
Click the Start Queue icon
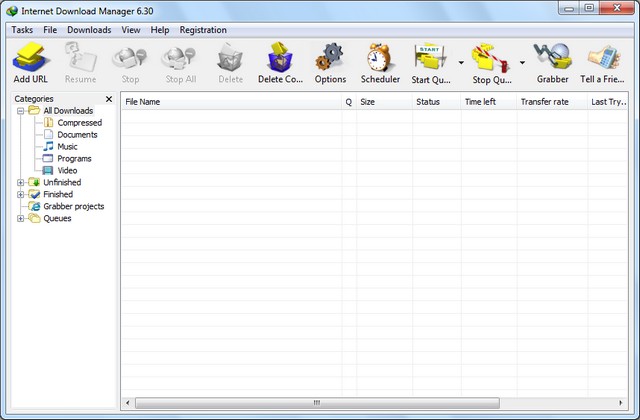pos(430,57)
